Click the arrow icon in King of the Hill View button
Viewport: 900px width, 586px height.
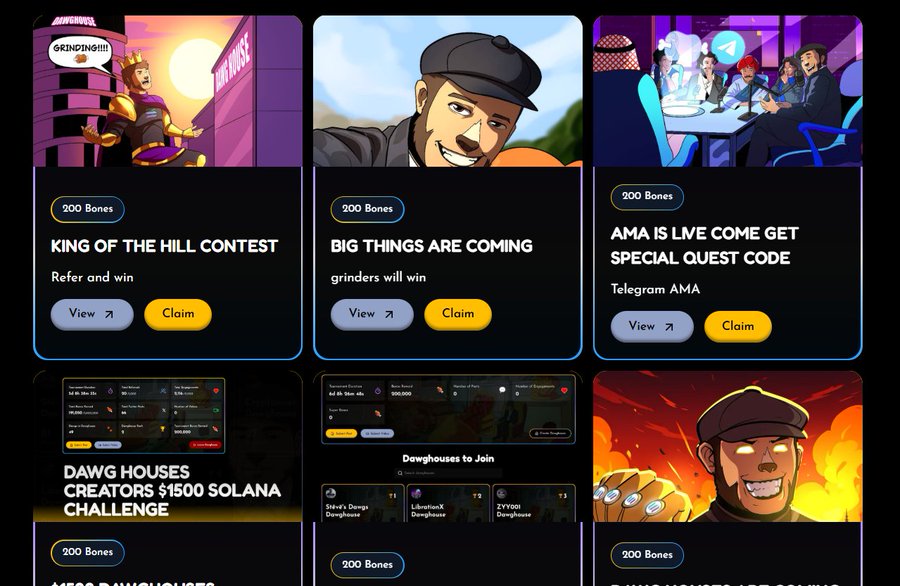pyautogui.click(x=109, y=314)
